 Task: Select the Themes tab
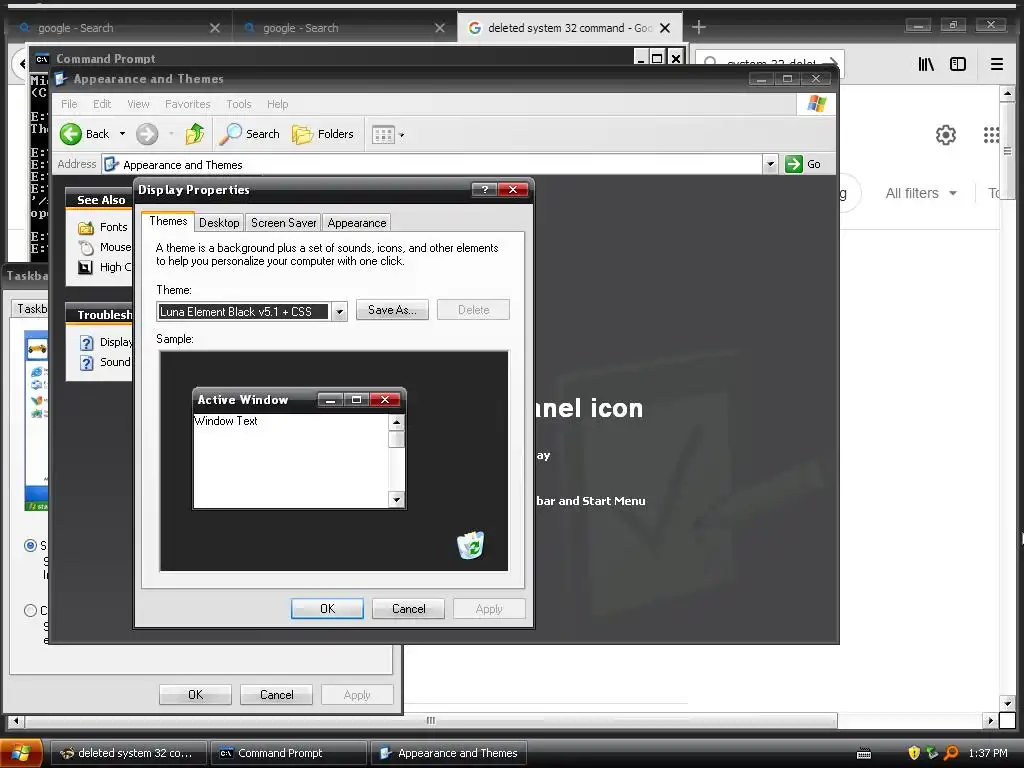168,221
